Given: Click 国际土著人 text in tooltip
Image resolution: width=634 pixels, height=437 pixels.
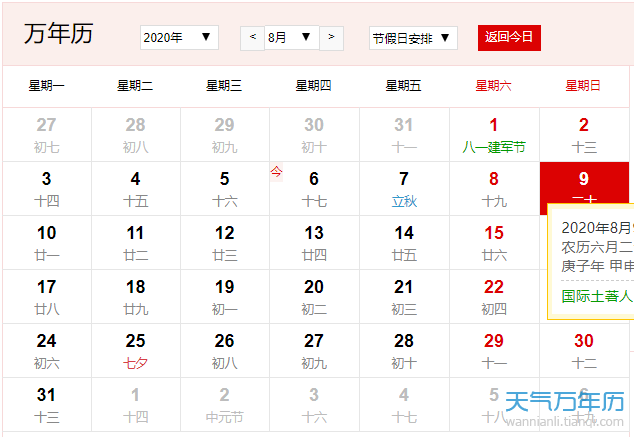Looking at the screenshot, I should 597,296.
